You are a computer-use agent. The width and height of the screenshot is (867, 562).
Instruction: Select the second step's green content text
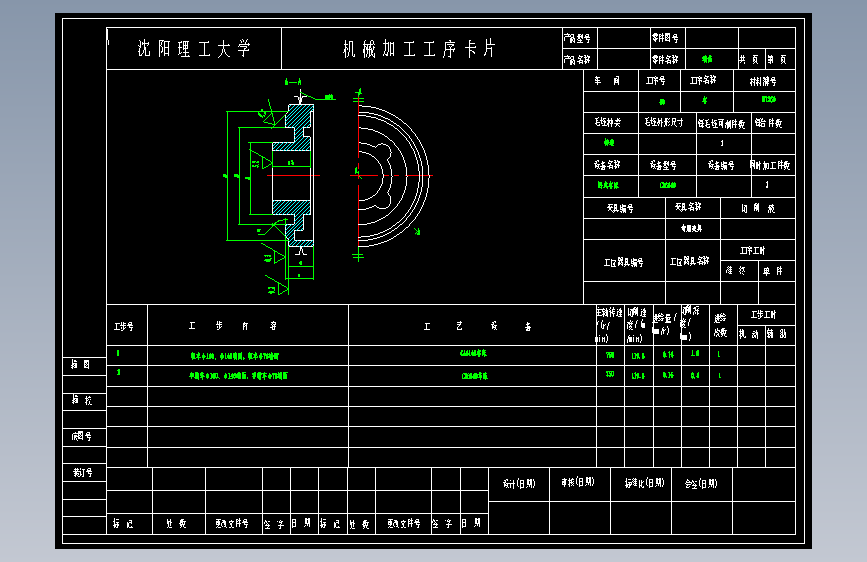(x=238, y=376)
